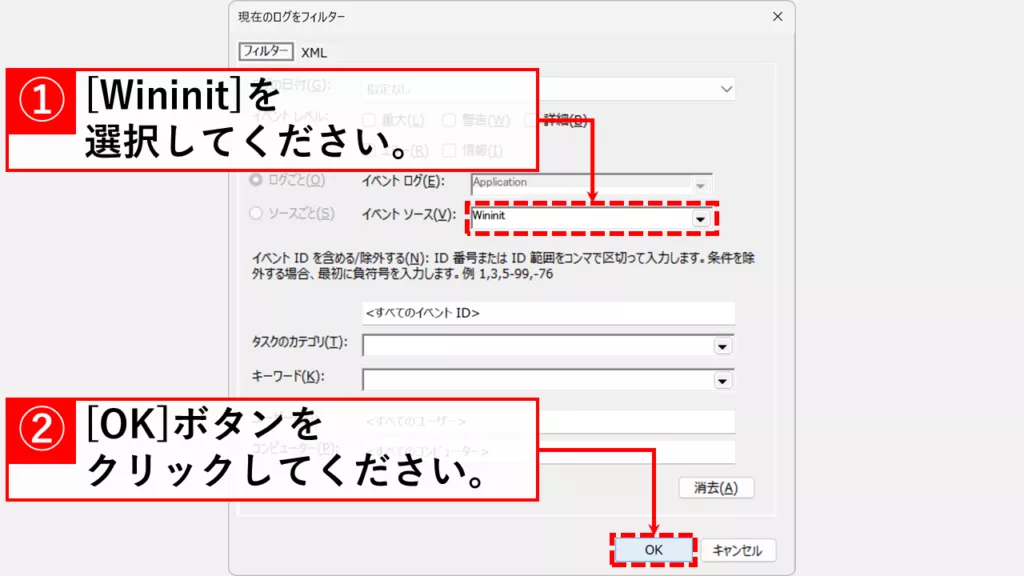
Task: Select the ソースごと radio button
Action: pyautogui.click(x=256, y=213)
